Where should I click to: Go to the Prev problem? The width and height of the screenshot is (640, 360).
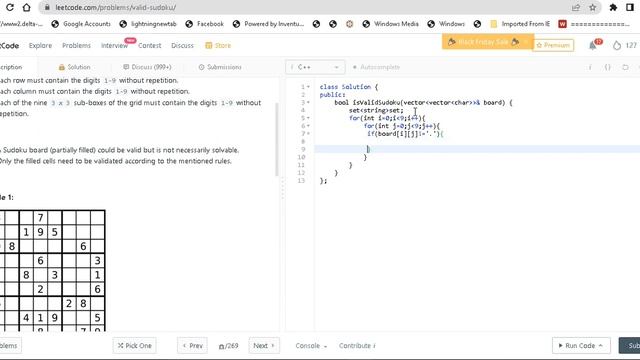click(x=192, y=346)
